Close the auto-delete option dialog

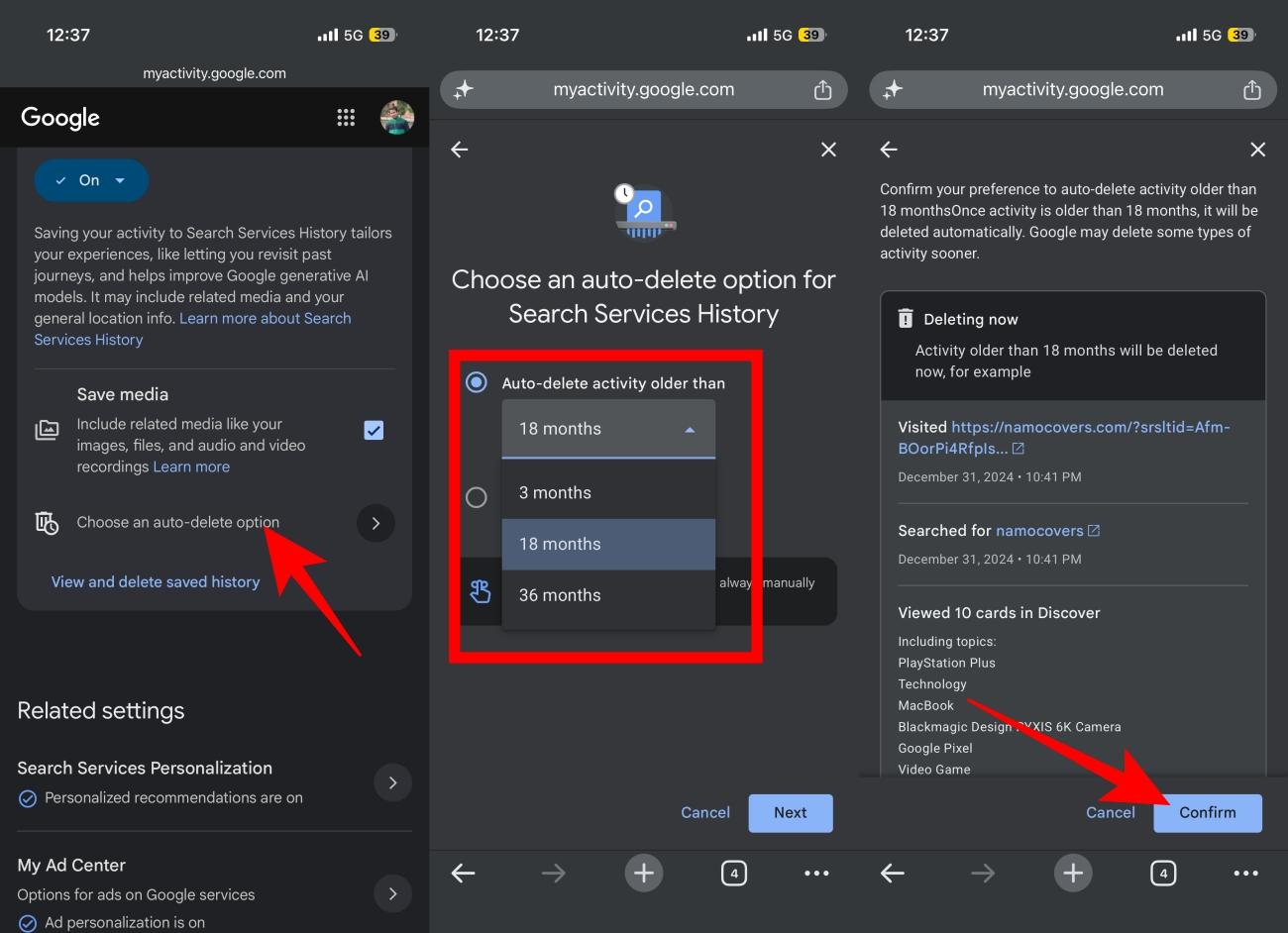(x=829, y=150)
